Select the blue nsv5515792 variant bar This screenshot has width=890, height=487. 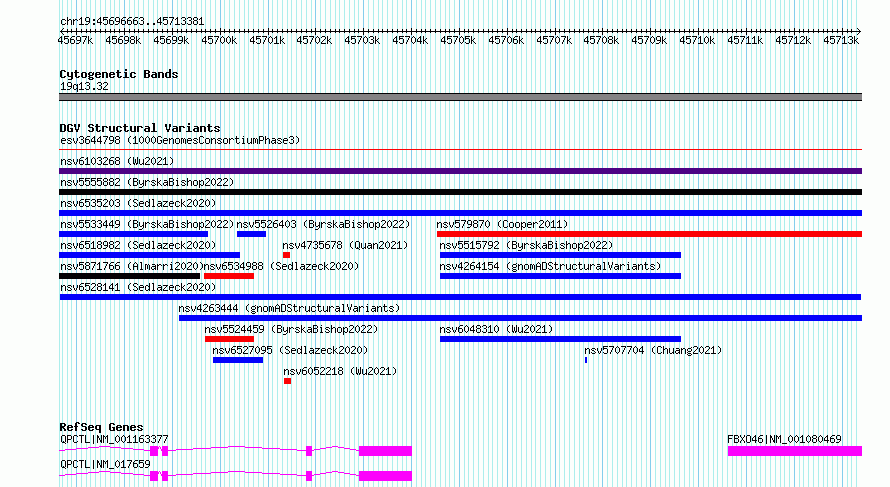click(560, 255)
